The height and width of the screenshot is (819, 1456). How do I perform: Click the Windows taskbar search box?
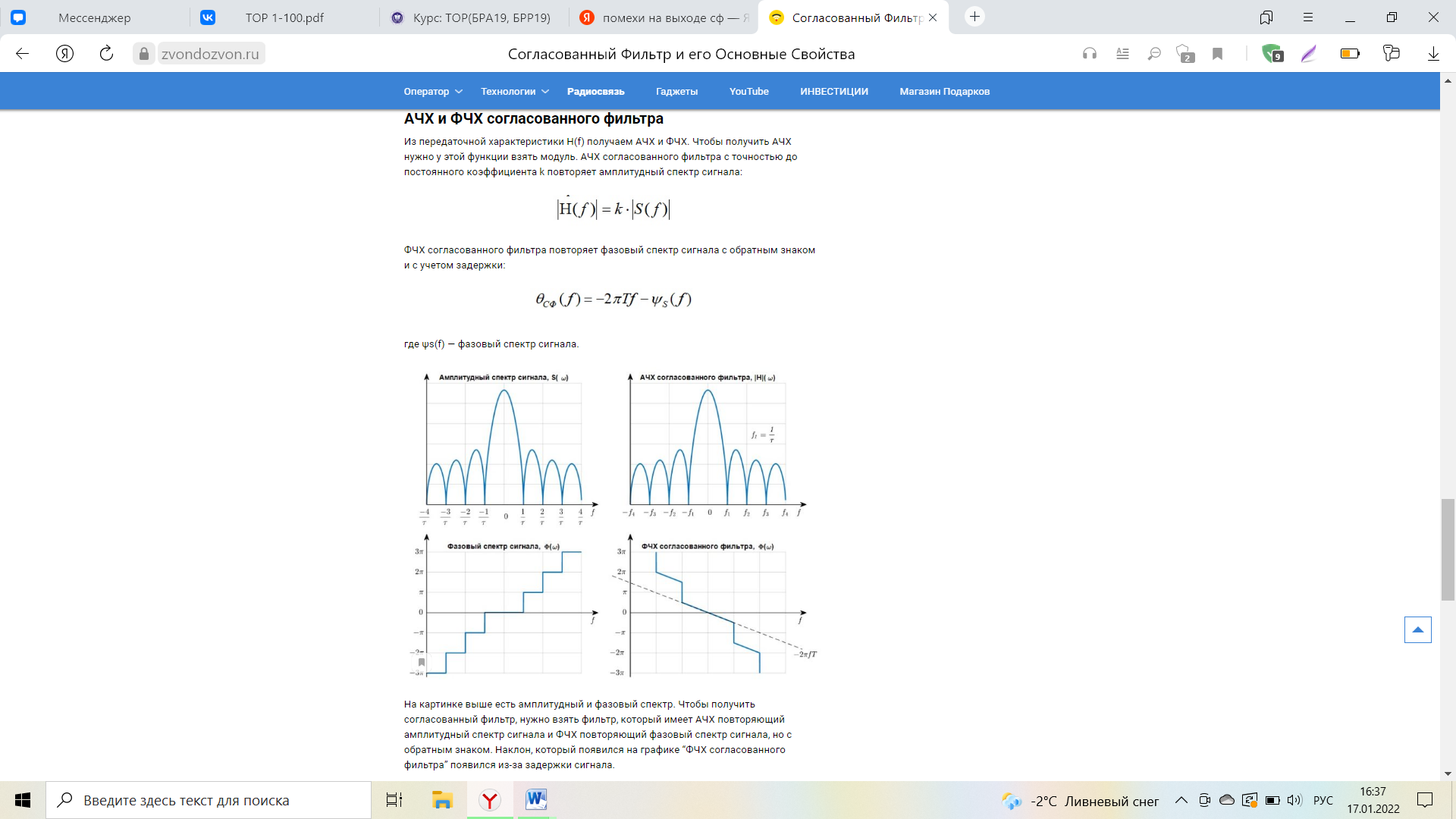209,800
